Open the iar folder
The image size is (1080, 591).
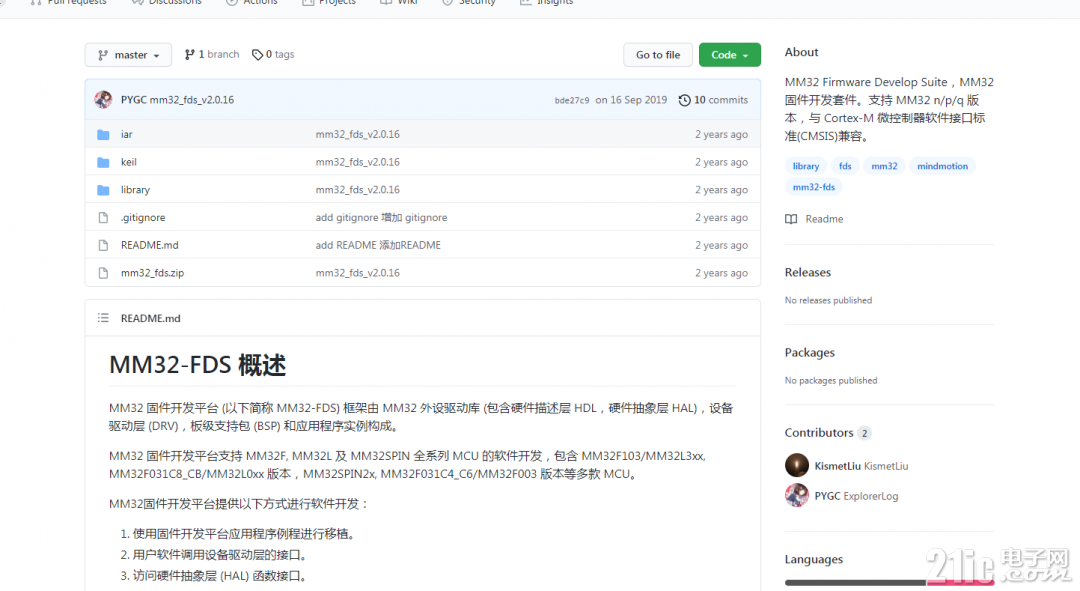(127, 134)
